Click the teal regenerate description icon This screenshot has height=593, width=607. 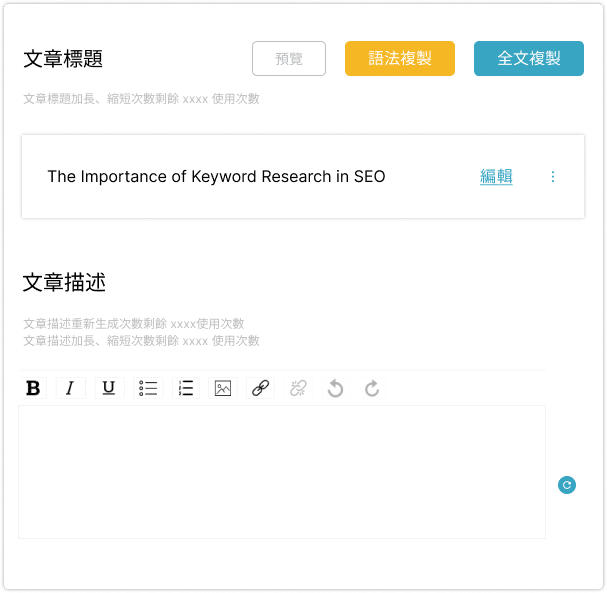pos(567,485)
